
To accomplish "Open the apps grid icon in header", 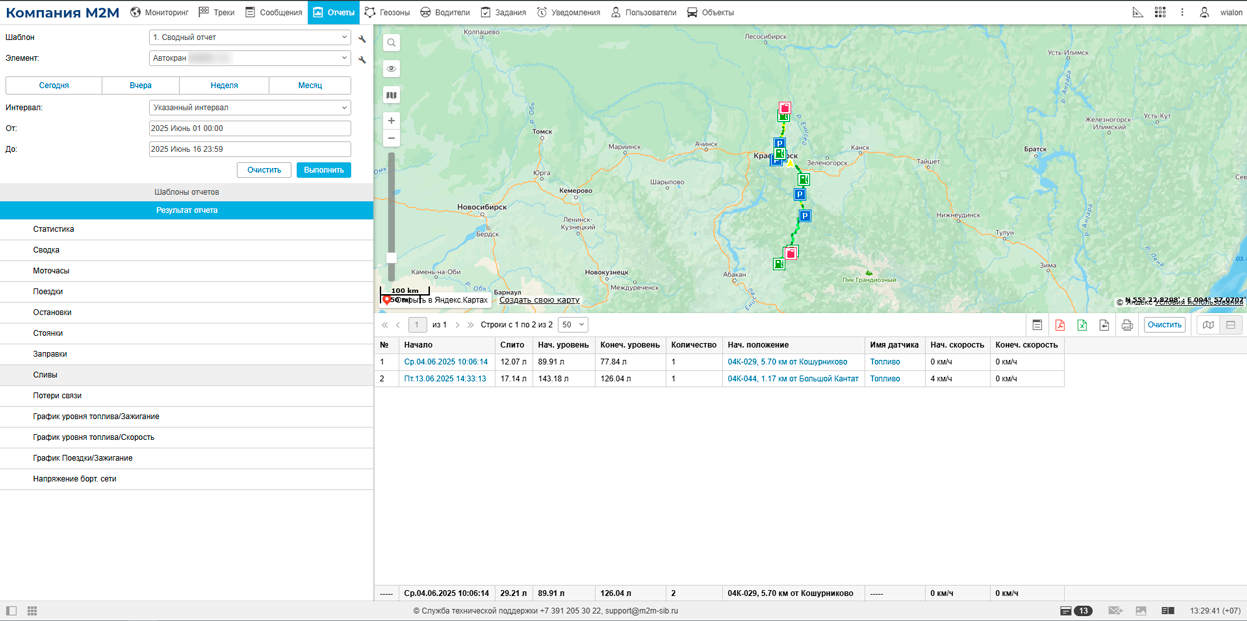I will click(1160, 12).
